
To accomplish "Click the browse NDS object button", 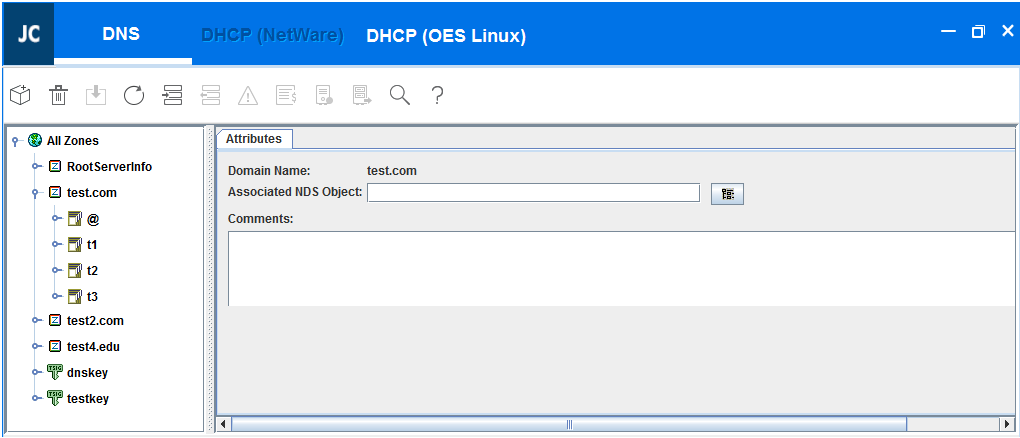I will (x=727, y=194).
